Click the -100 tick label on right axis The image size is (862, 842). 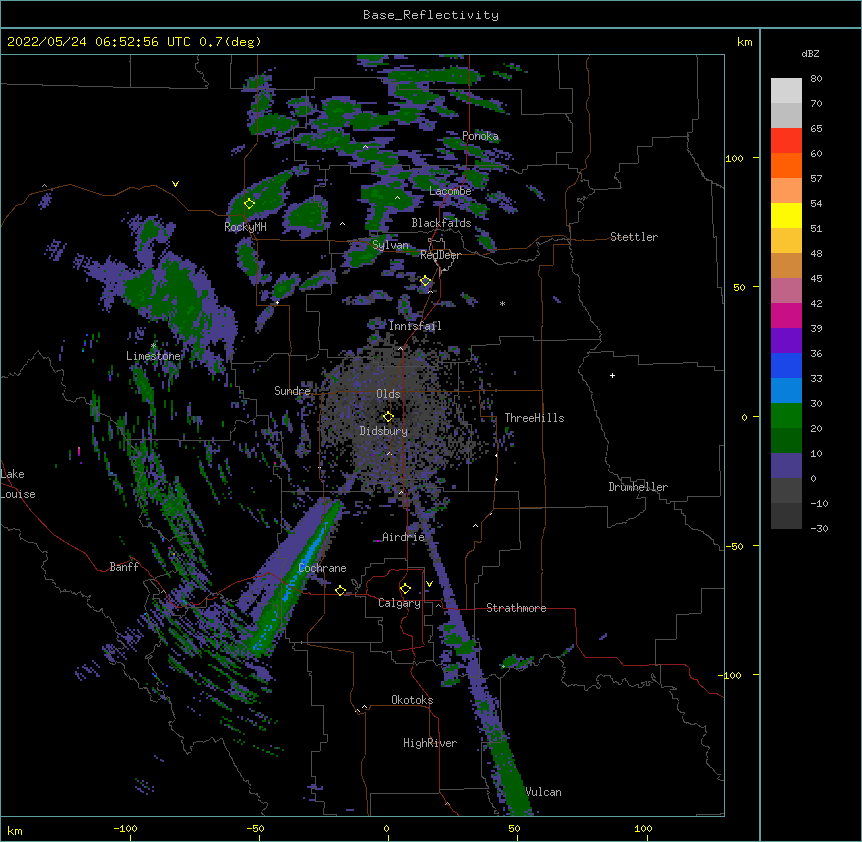(730, 675)
